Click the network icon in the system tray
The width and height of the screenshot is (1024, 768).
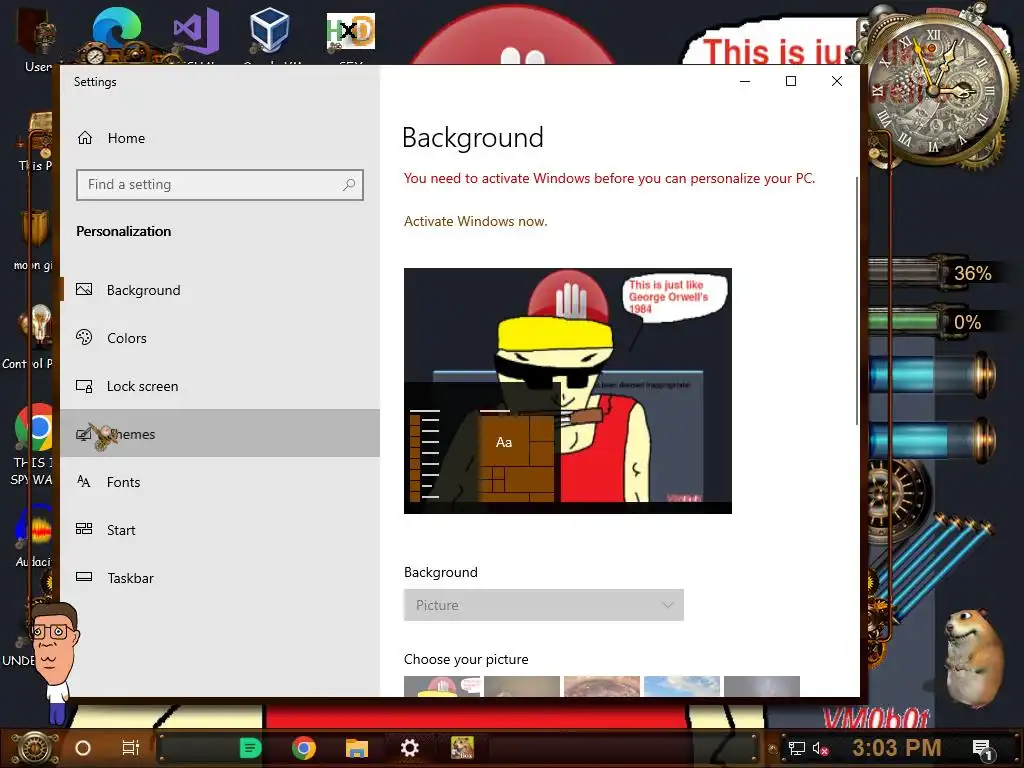coord(797,748)
